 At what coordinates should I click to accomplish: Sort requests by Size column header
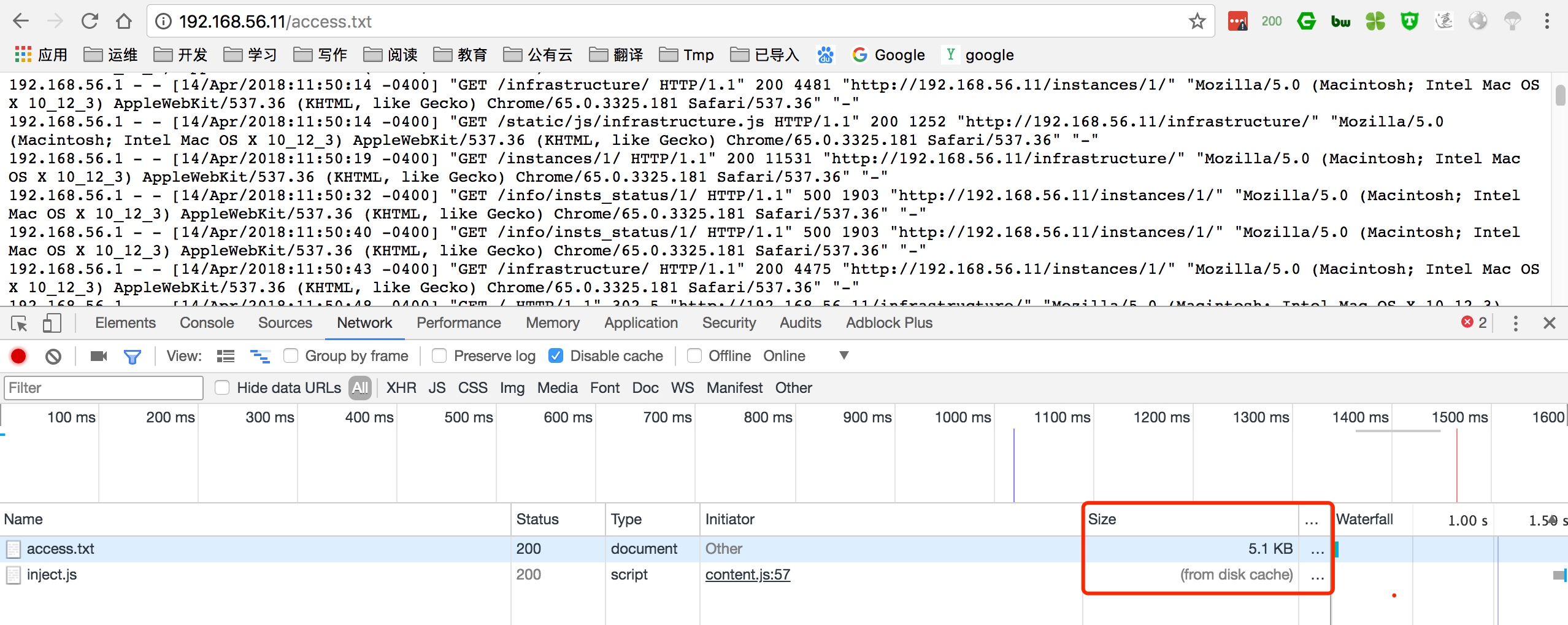click(x=1190, y=519)
